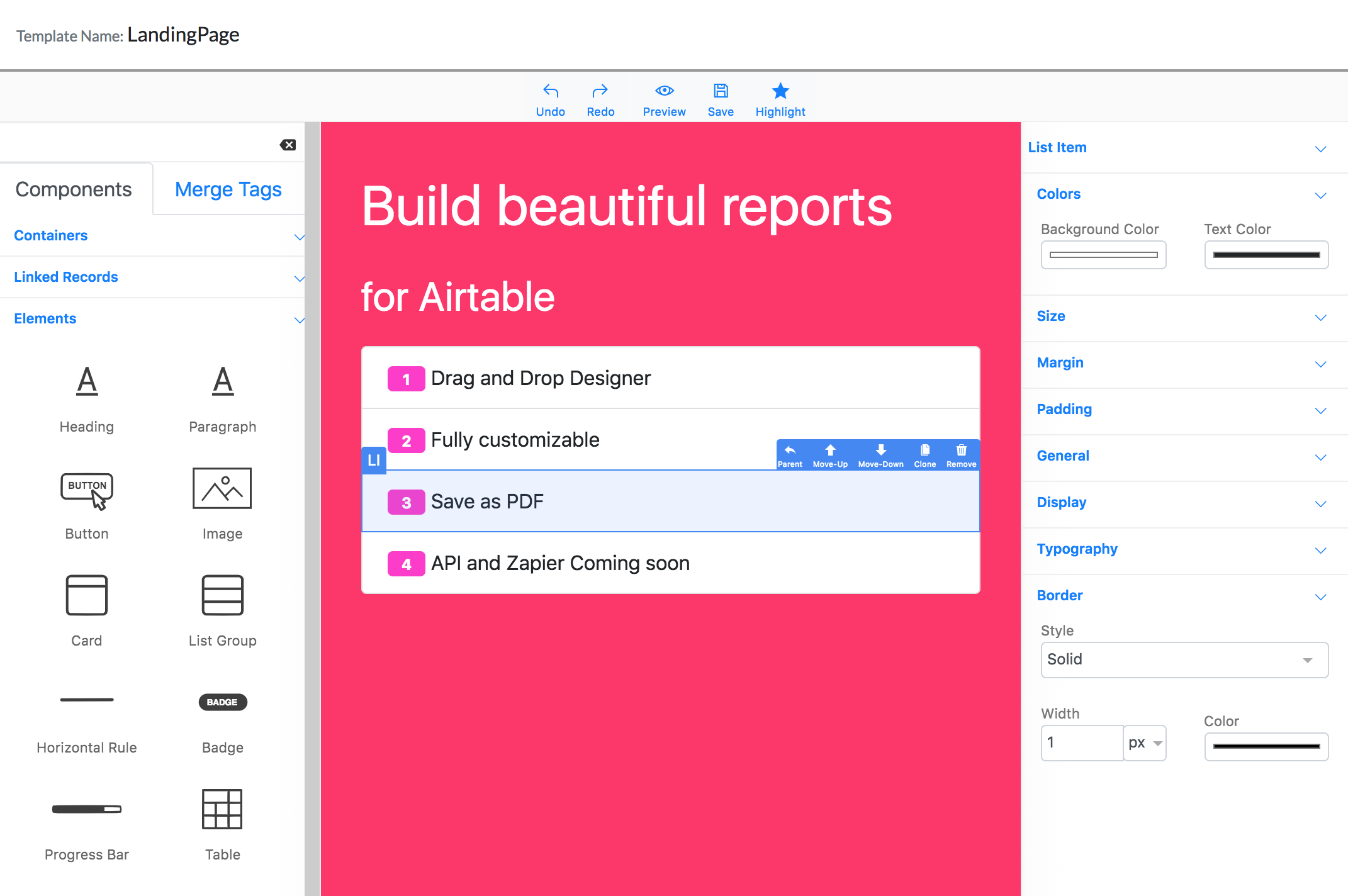
Task: Switch to the Components tab
Action: (x=74, y=189)
